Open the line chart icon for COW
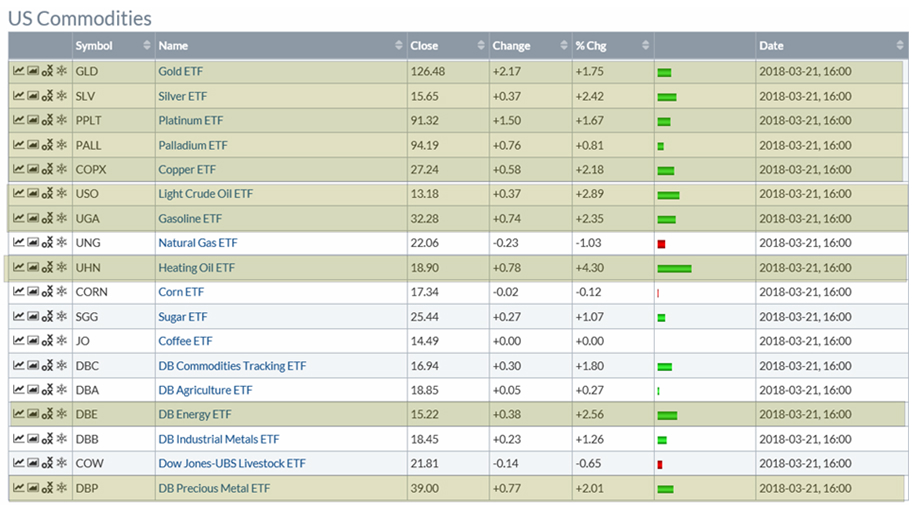 (18, 464)
